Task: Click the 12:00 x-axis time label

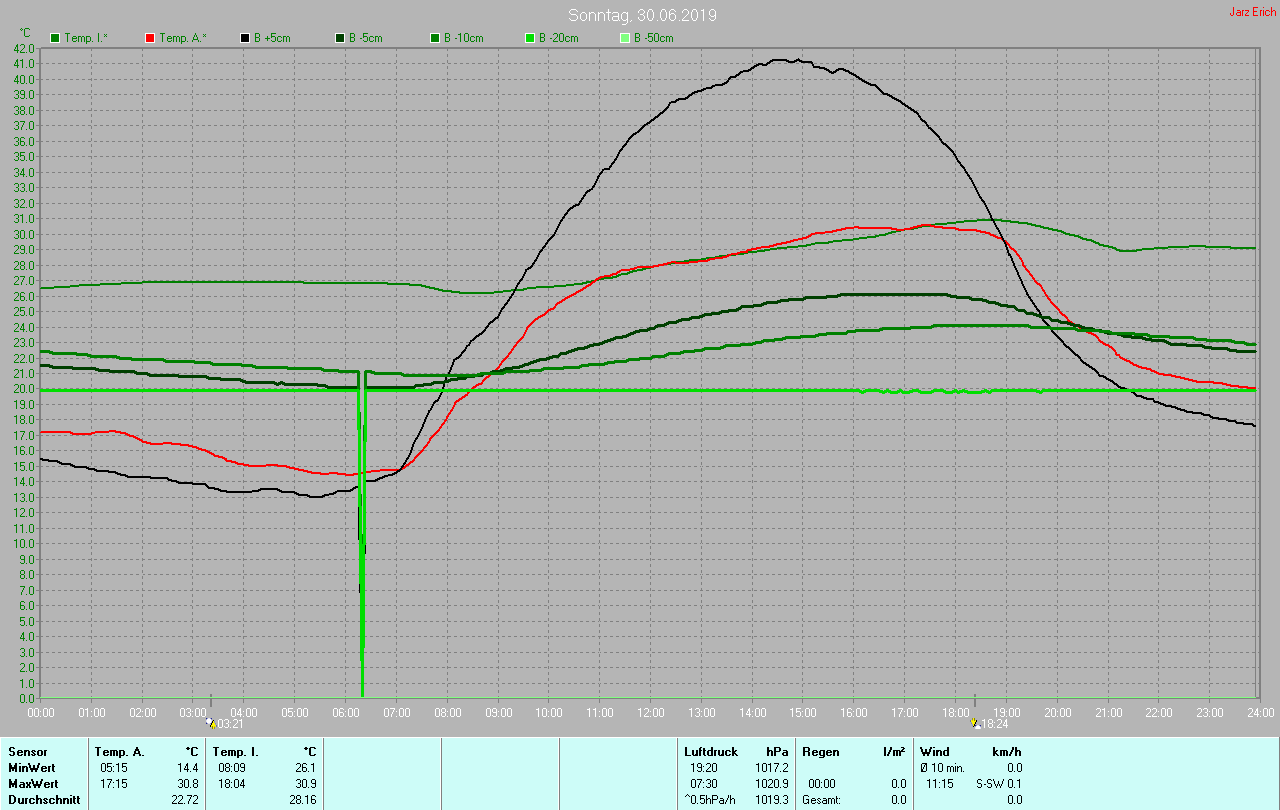Action: coord(651,712)
